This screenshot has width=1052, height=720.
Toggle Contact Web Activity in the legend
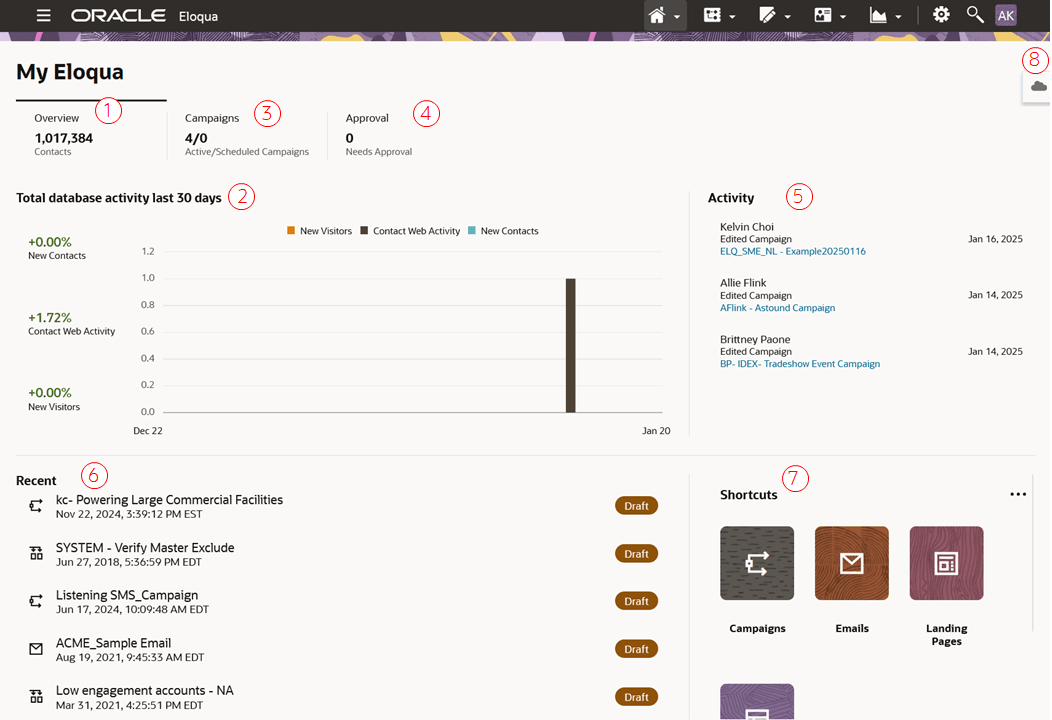click(410, 230)
